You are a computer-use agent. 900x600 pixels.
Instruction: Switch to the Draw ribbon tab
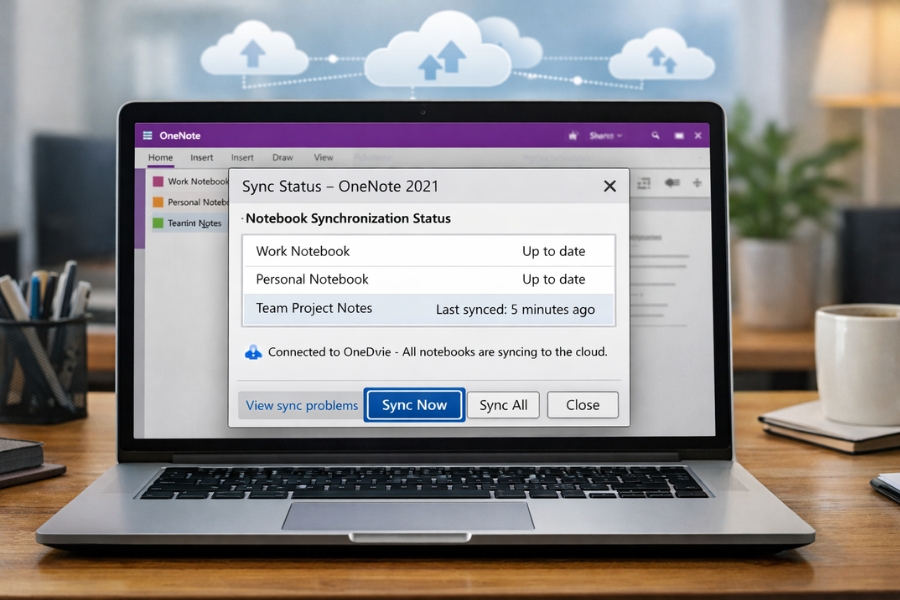pos(283,157)
